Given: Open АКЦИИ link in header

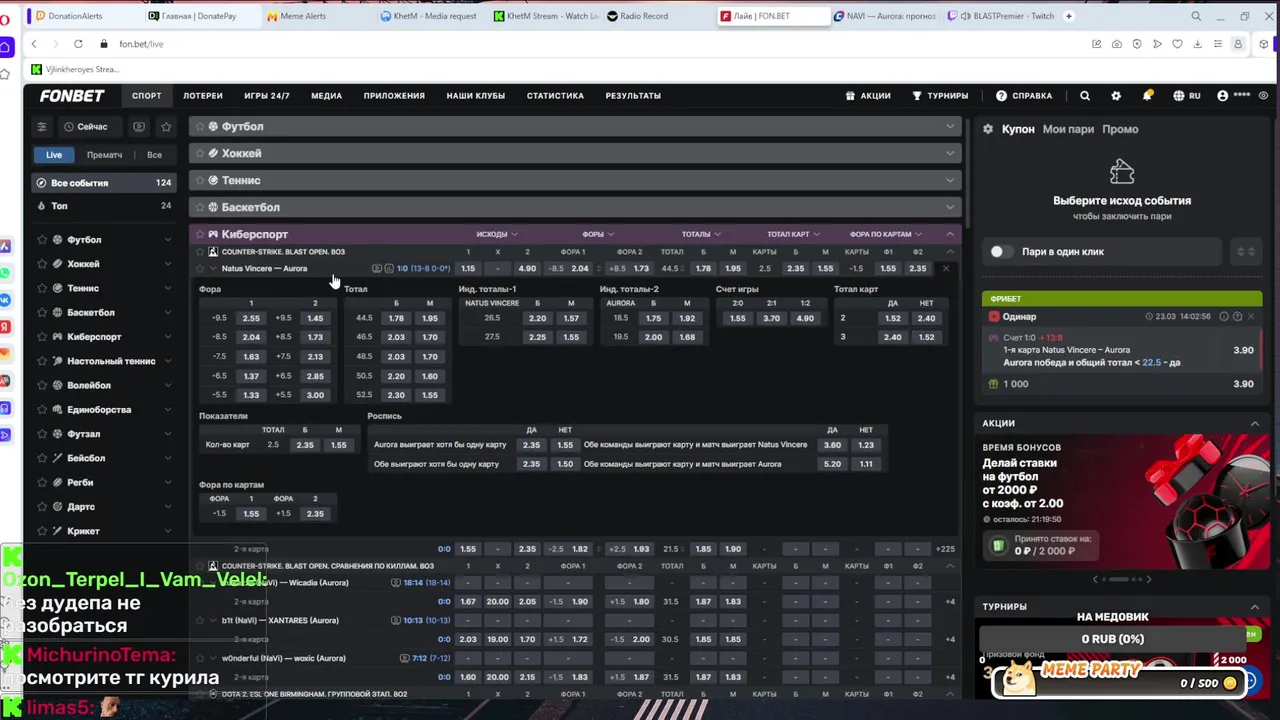Looking at the screenshot, I should 868,96.
